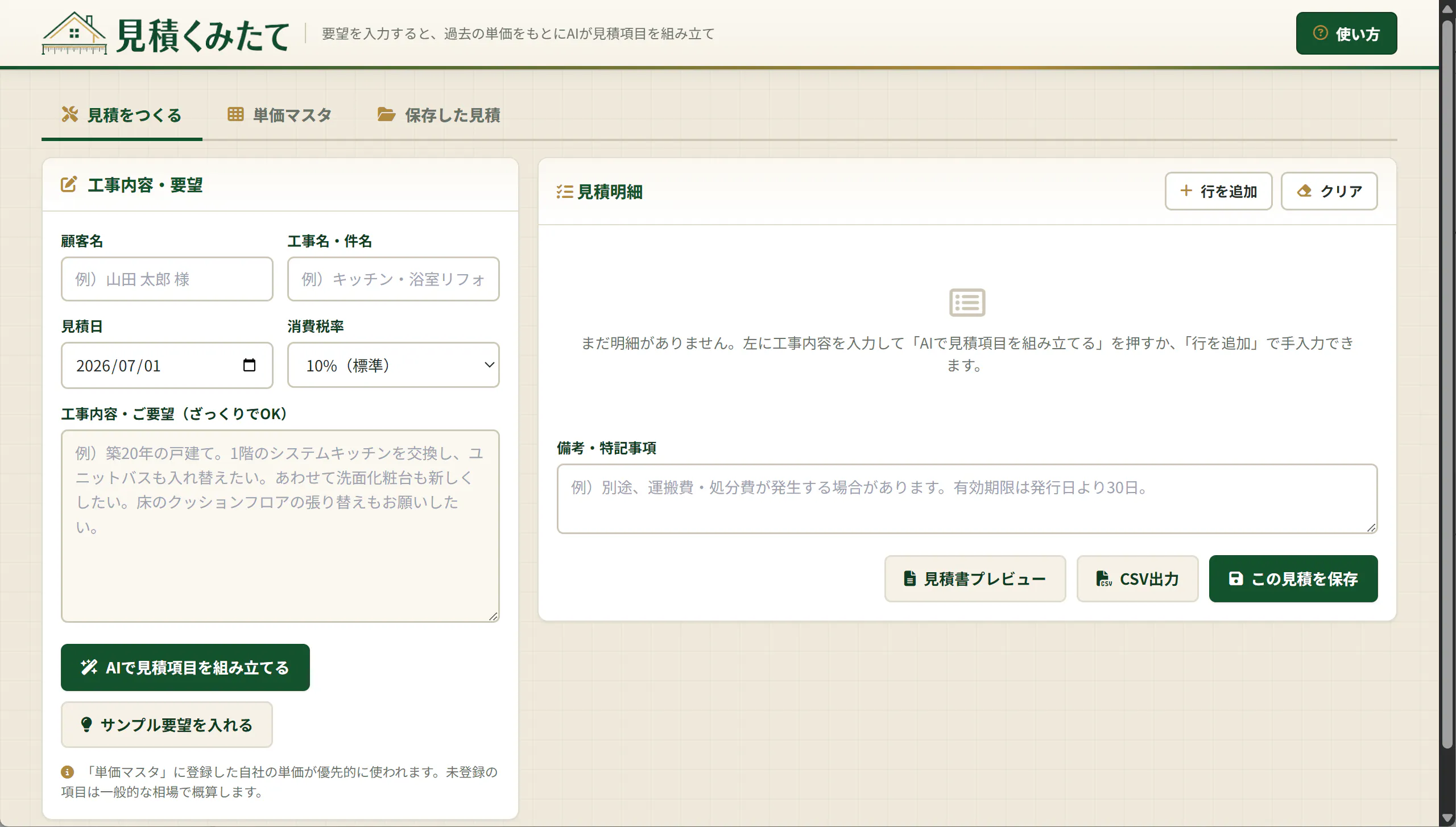1456x827 pixels.
Task: Click the CSV file icon on CSV出力
Action: 1103,578
